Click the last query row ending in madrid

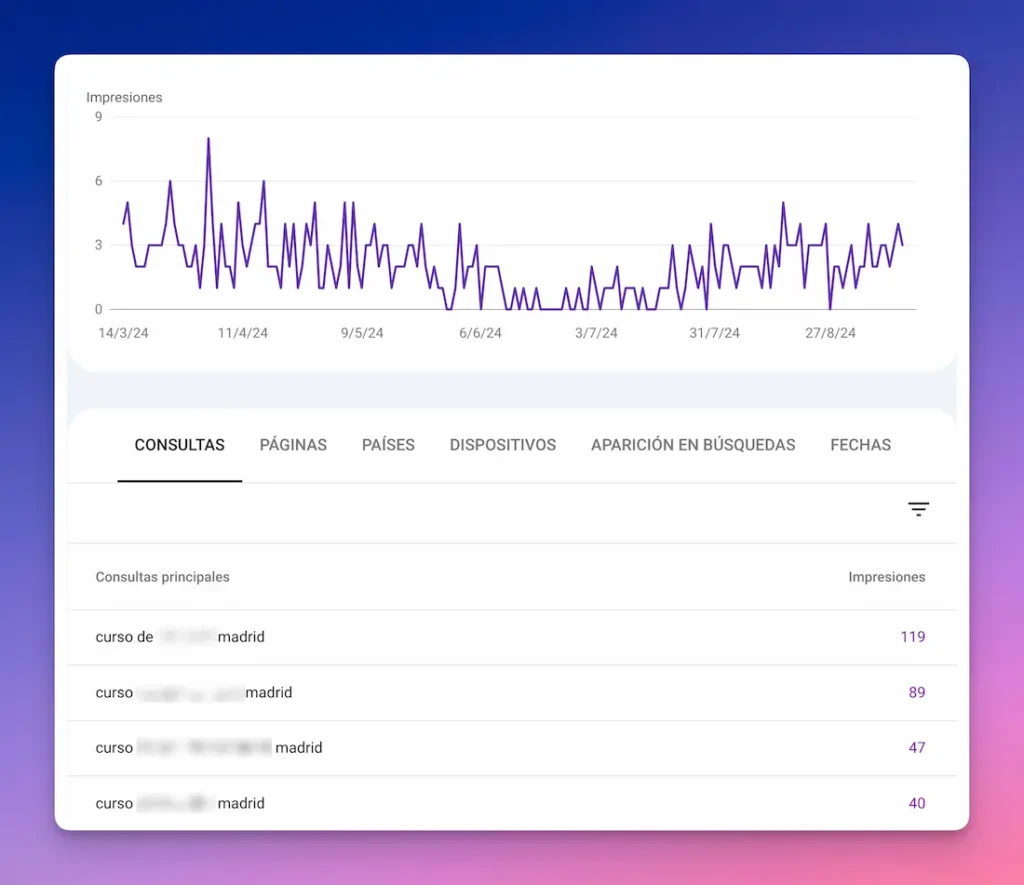pos(178,803)
